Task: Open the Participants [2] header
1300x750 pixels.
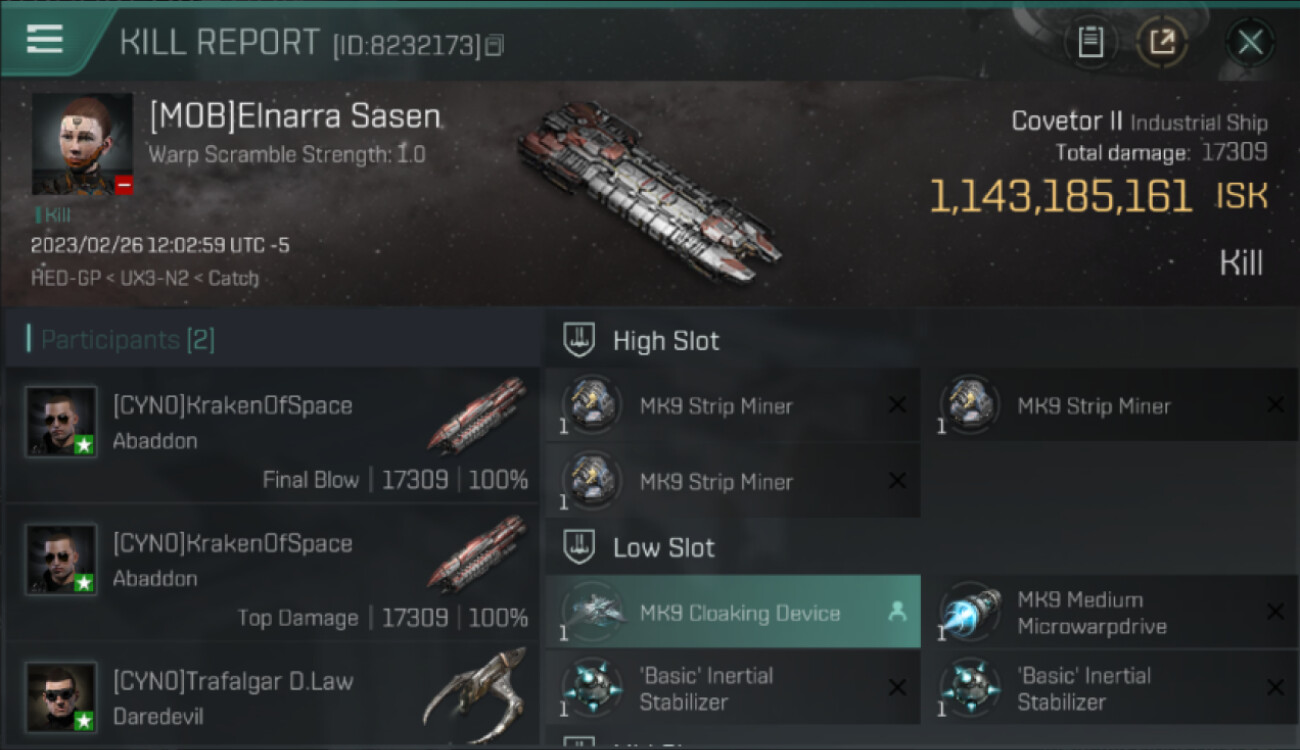Action: 127,340
